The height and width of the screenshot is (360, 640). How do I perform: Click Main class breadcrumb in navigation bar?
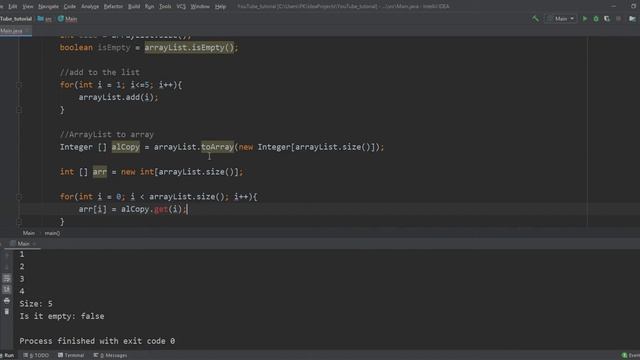[x=67, y=19]
